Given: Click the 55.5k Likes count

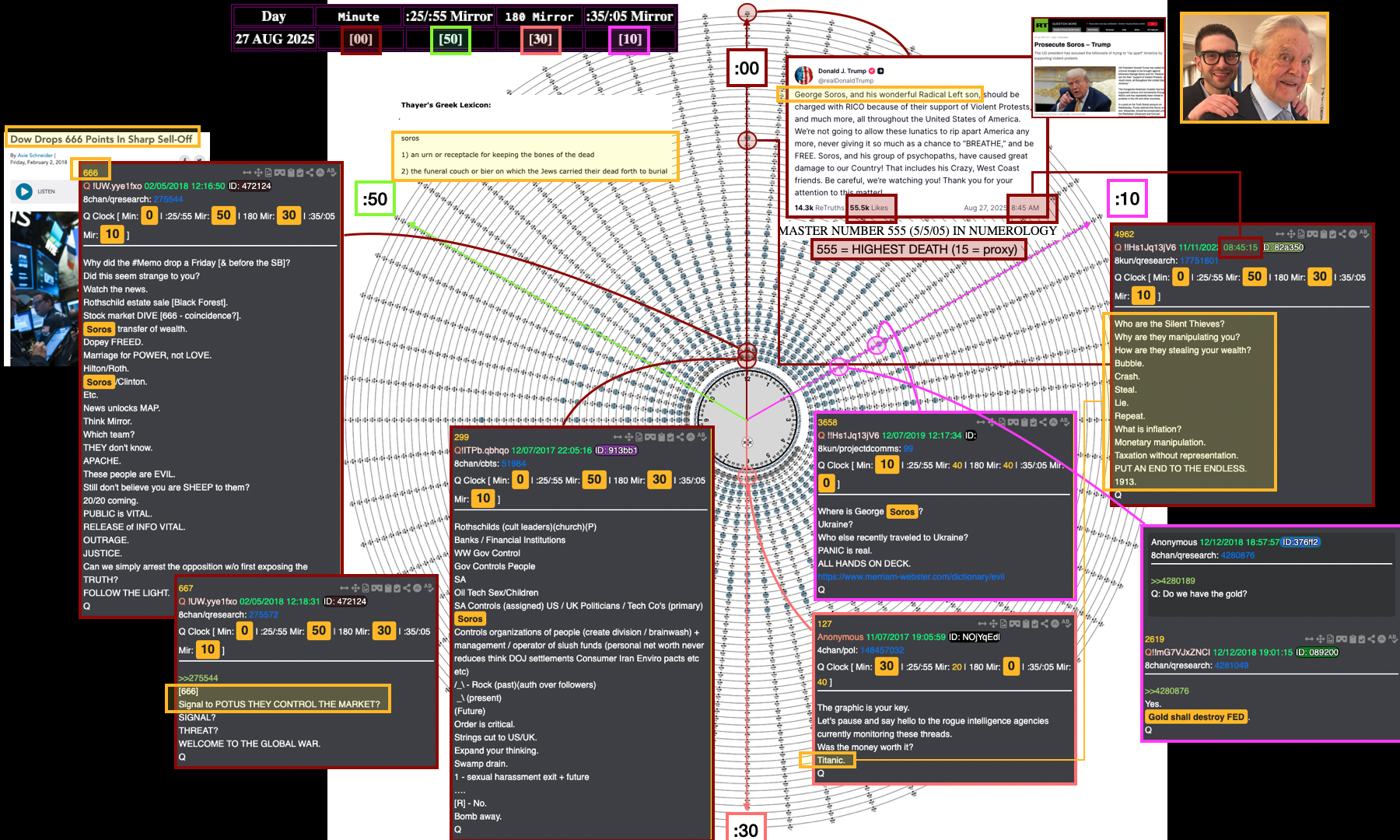Looking at the screenshot, I should click(869, 208).
